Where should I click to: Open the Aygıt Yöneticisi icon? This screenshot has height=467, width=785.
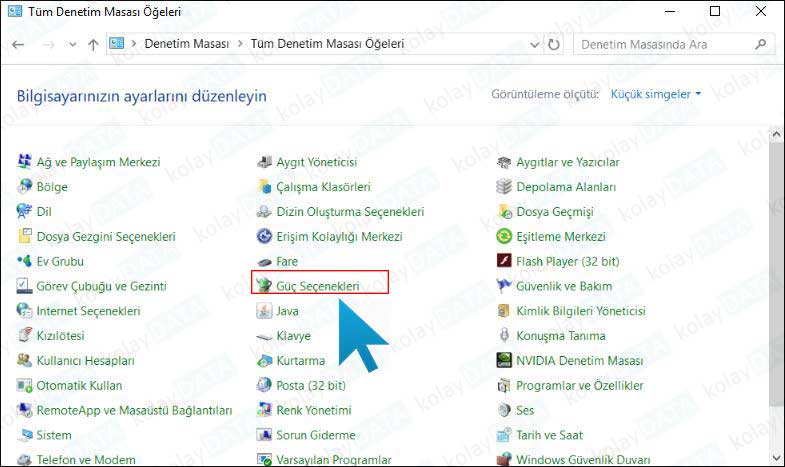(264, 162)
